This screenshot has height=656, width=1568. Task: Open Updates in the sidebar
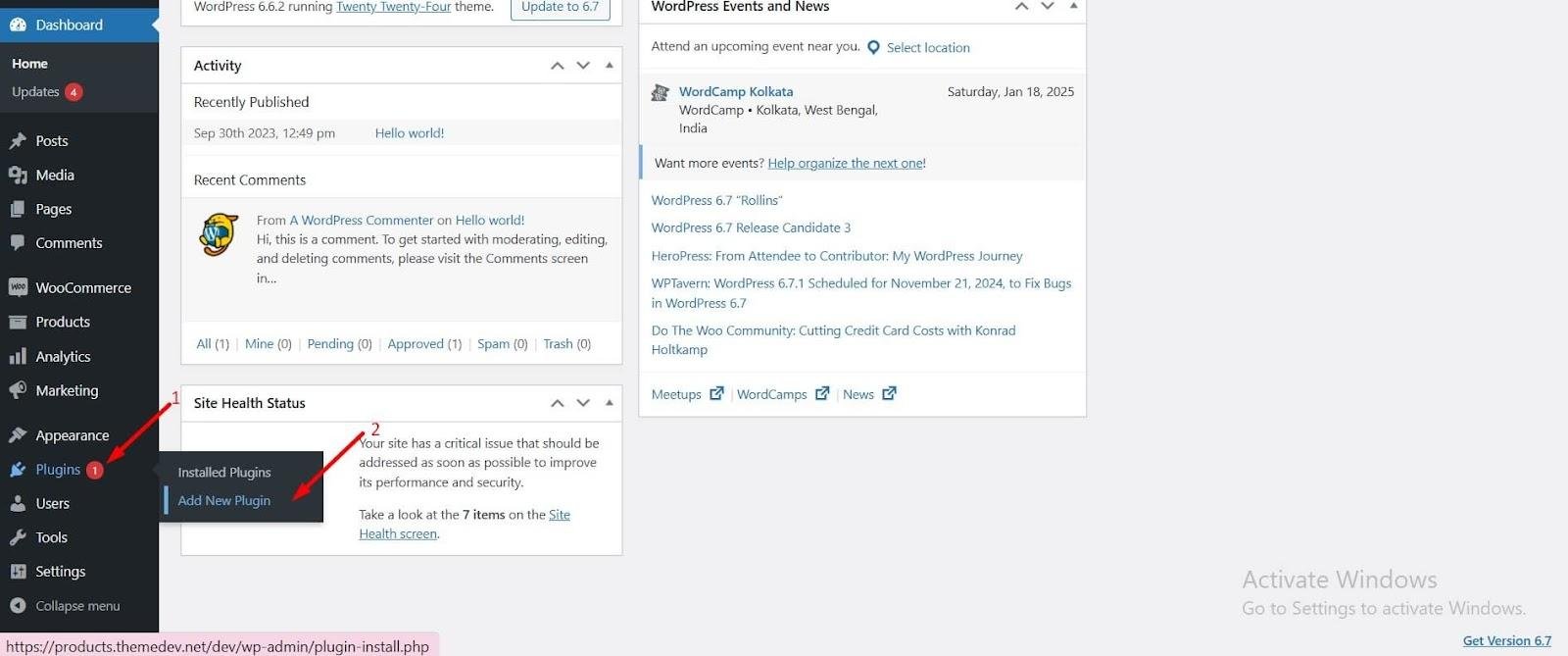35,92
